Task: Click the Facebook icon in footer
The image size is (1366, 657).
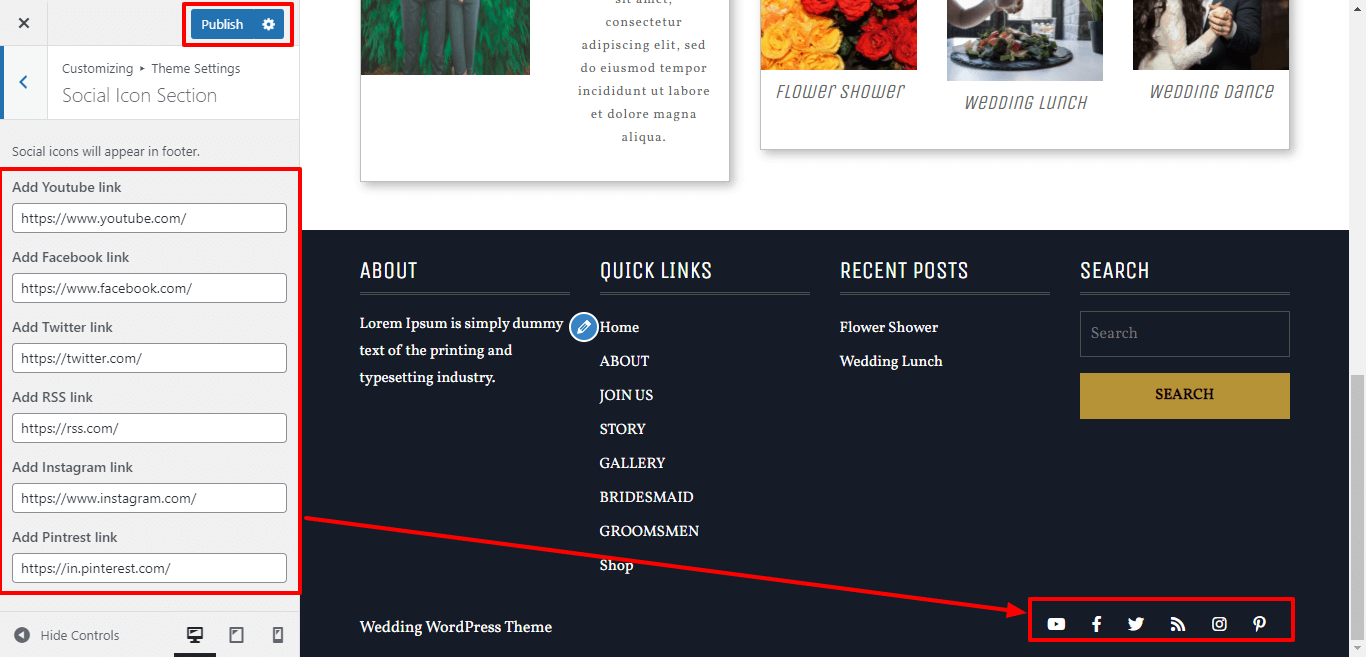Action: [1096, 624]
